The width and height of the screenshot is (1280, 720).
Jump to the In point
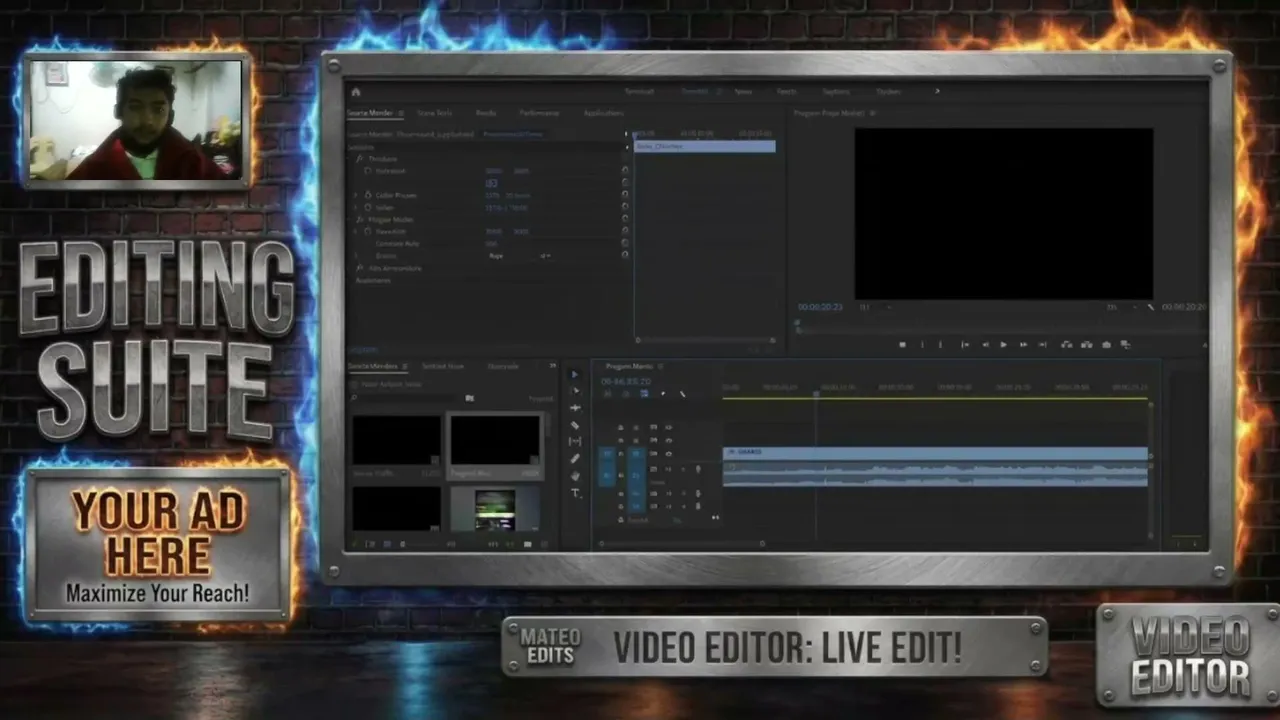964,345
